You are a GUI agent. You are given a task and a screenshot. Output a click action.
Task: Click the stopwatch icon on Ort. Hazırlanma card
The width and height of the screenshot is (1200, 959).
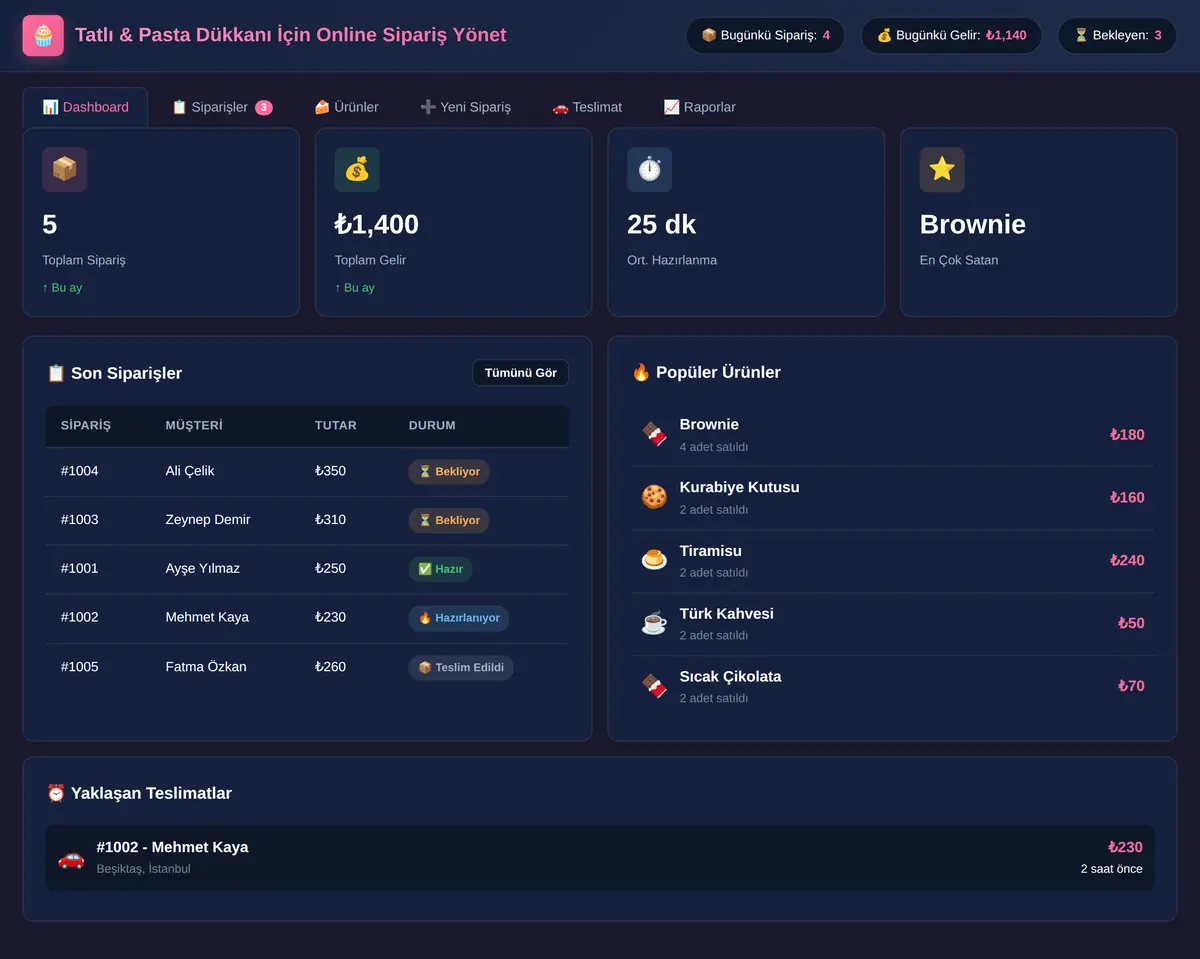coord(650,170)
